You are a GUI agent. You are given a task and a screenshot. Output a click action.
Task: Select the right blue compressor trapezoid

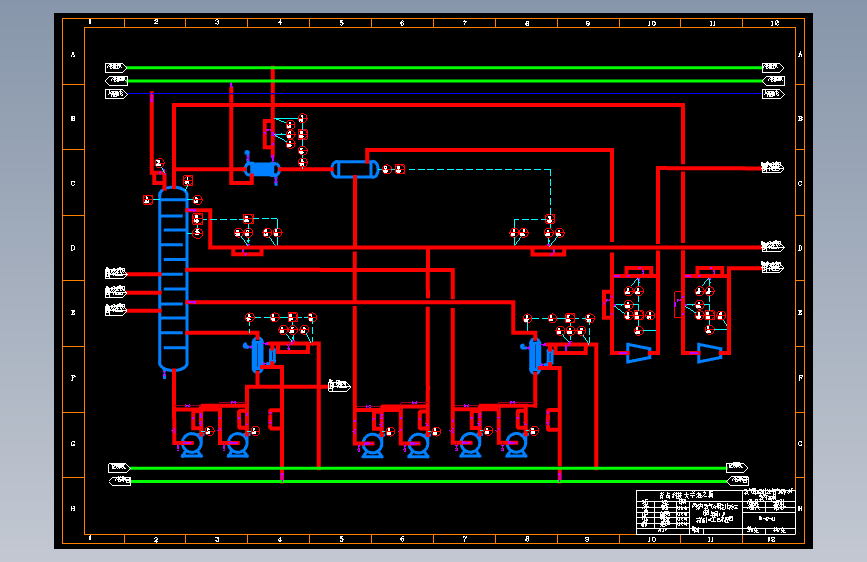(x=710, y=352)
